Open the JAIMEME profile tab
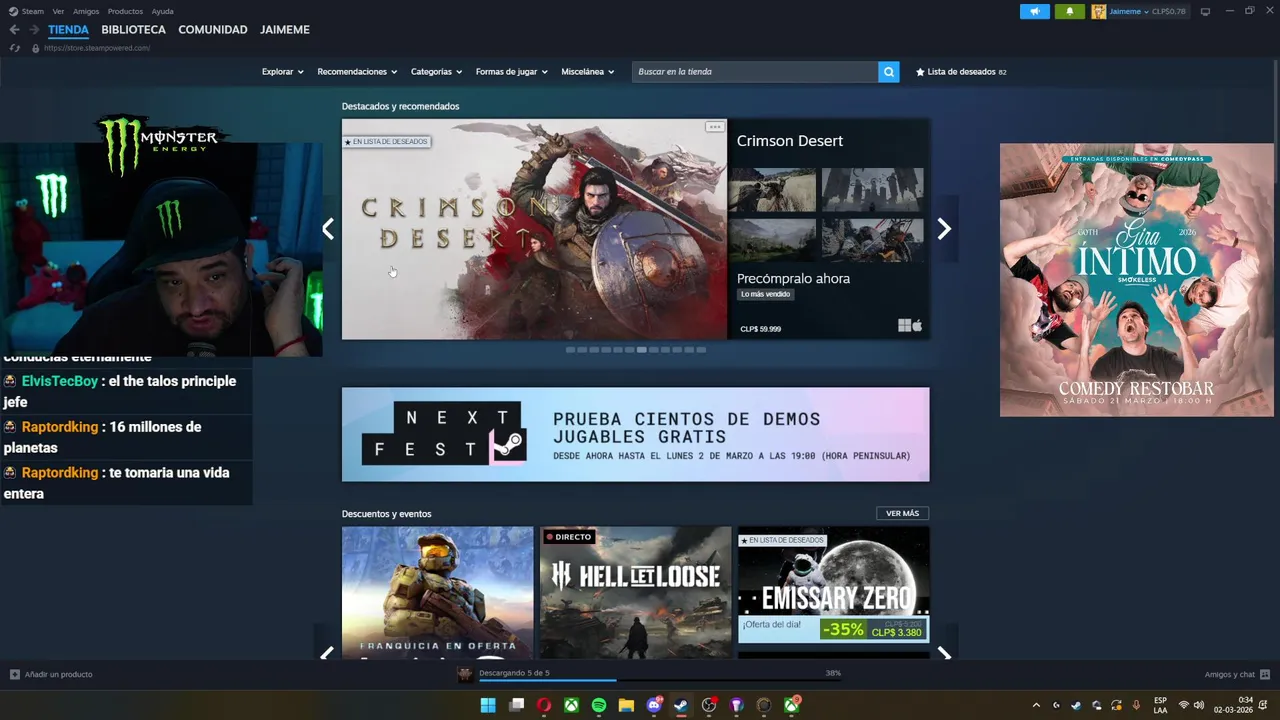 [x=285, y=30]
